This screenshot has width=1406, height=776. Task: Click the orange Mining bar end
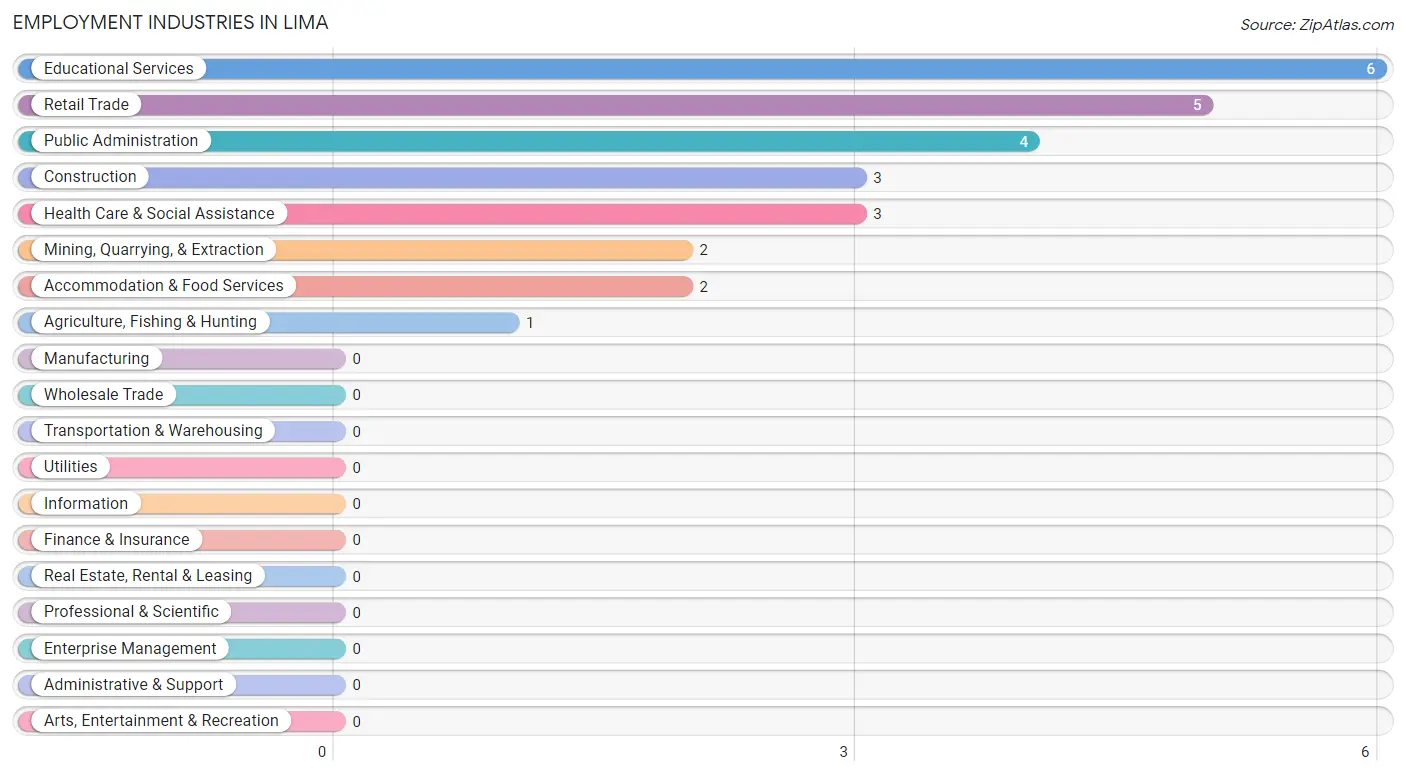click(x=683, y=249)
